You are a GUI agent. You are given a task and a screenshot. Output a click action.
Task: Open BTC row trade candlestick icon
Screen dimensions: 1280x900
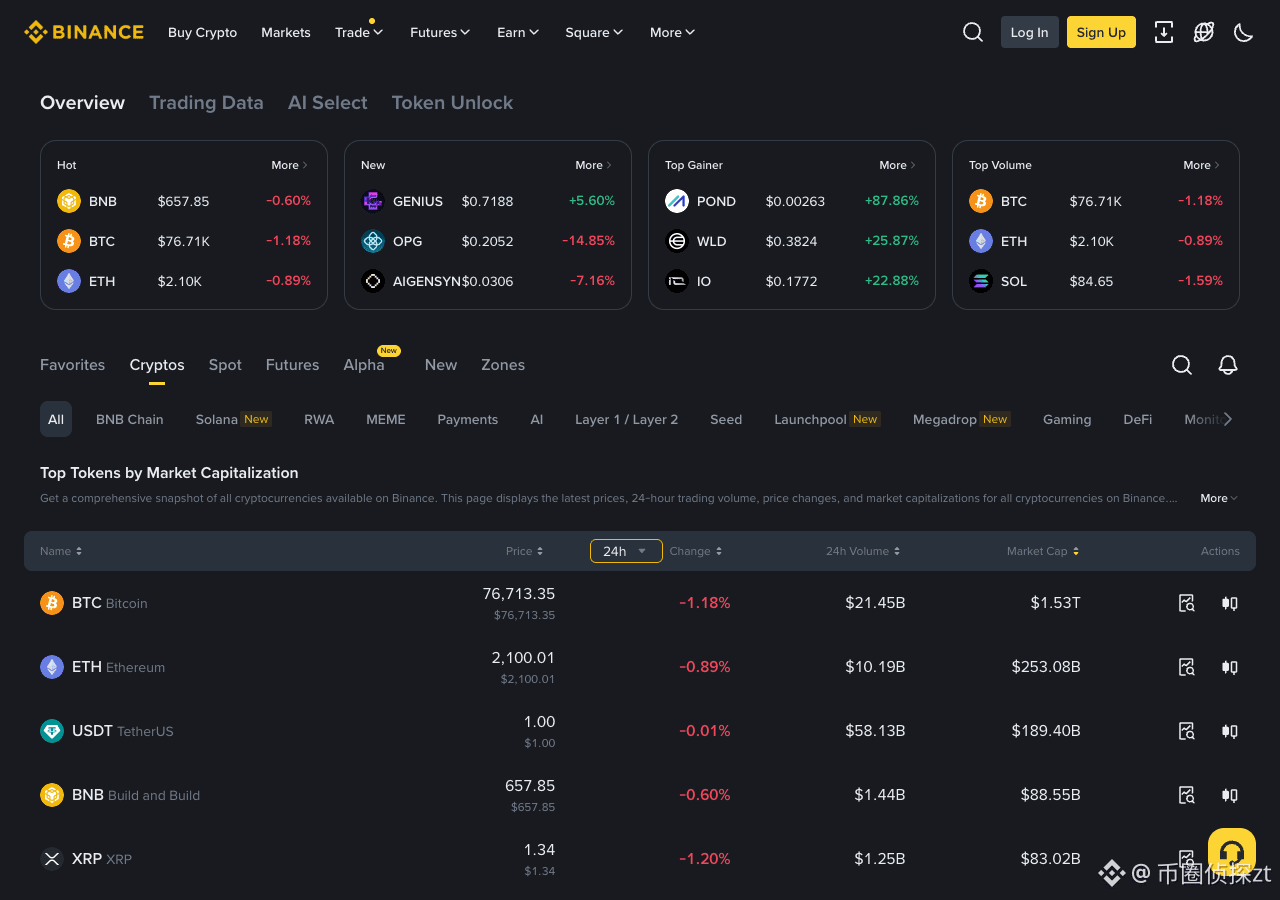(1230, 603)
